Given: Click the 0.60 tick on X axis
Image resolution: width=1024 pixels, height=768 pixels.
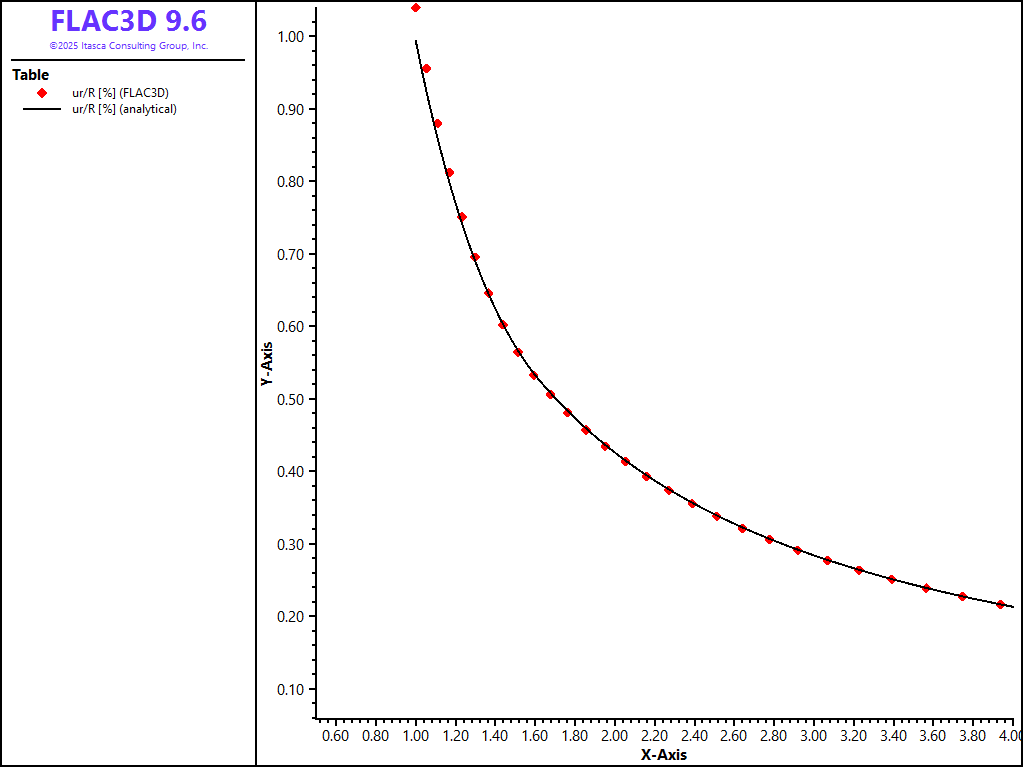Looking at the screenshot, I should (x=336, y=736).
